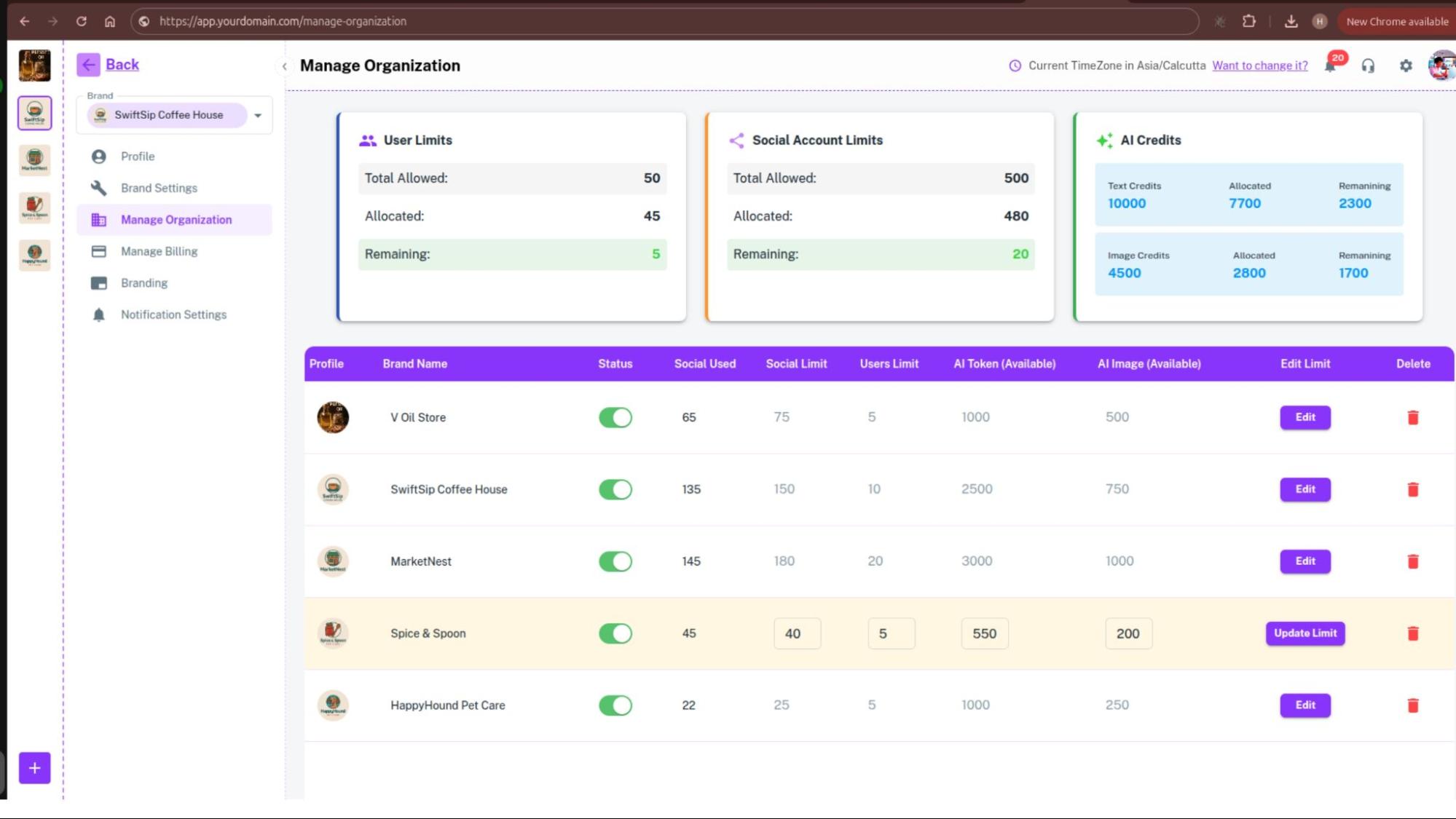This screenshot has width=1456, height=819.
Task: Click the 'Want to change it?' link
Action: tap(1259, 66)
